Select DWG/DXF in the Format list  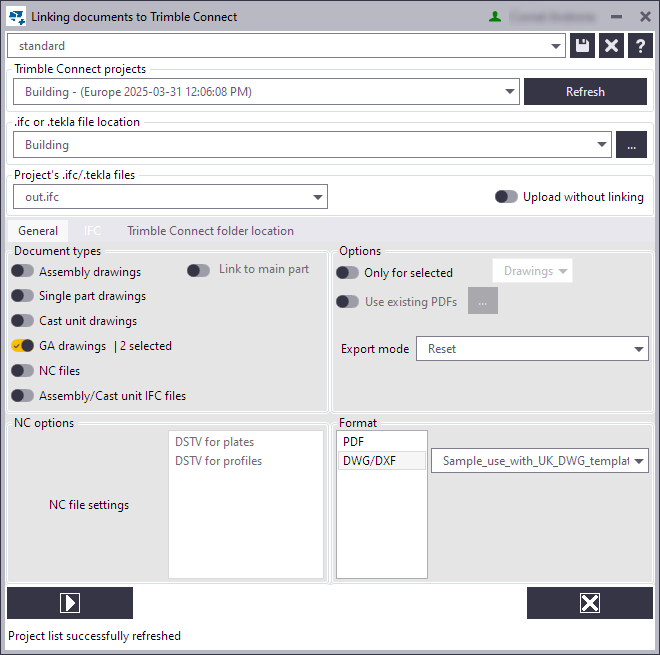[382, 461]
